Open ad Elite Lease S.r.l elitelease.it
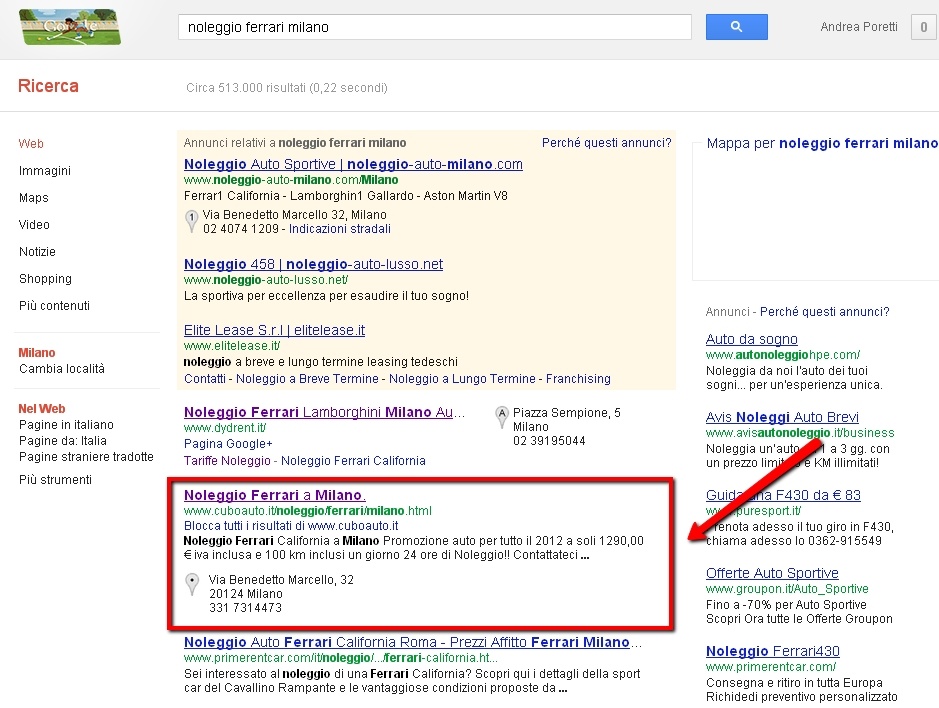The width and height of the screenshot is (939, 708). coord(274,330)
